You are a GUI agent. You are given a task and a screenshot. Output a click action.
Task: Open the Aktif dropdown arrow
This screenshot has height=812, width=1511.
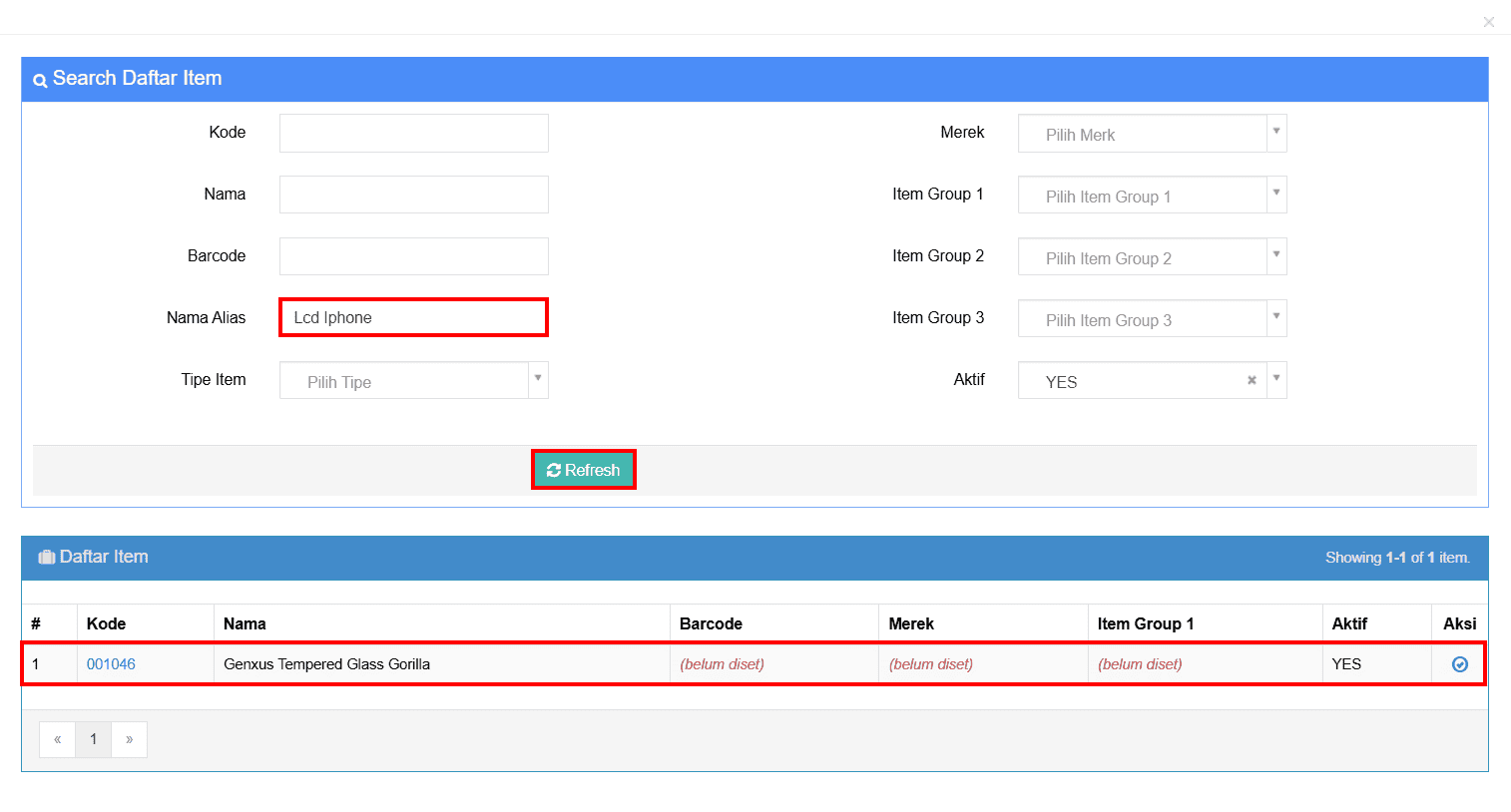[1276, 380]
